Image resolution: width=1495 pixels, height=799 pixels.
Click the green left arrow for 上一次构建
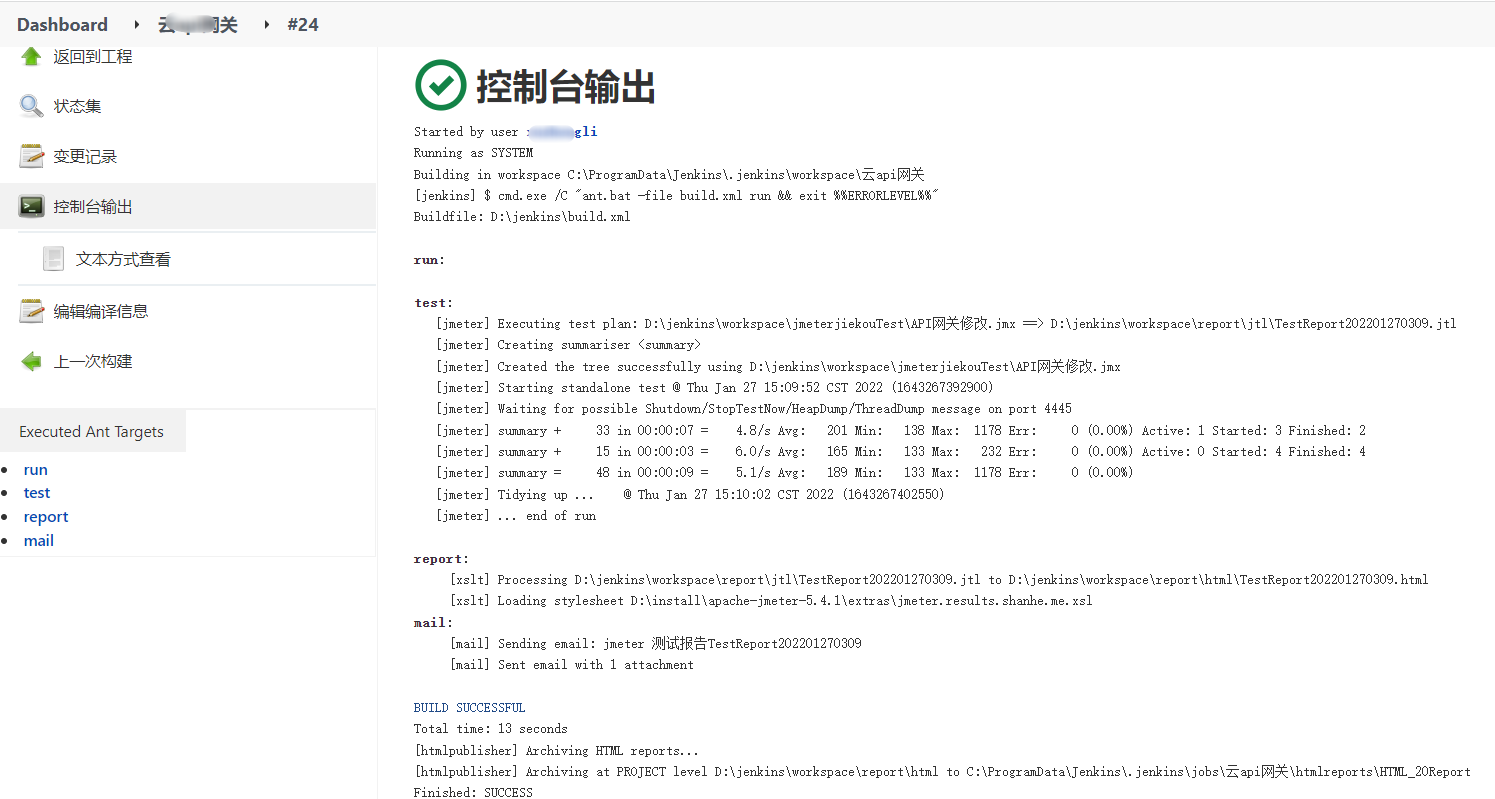[x=31, y=361]
